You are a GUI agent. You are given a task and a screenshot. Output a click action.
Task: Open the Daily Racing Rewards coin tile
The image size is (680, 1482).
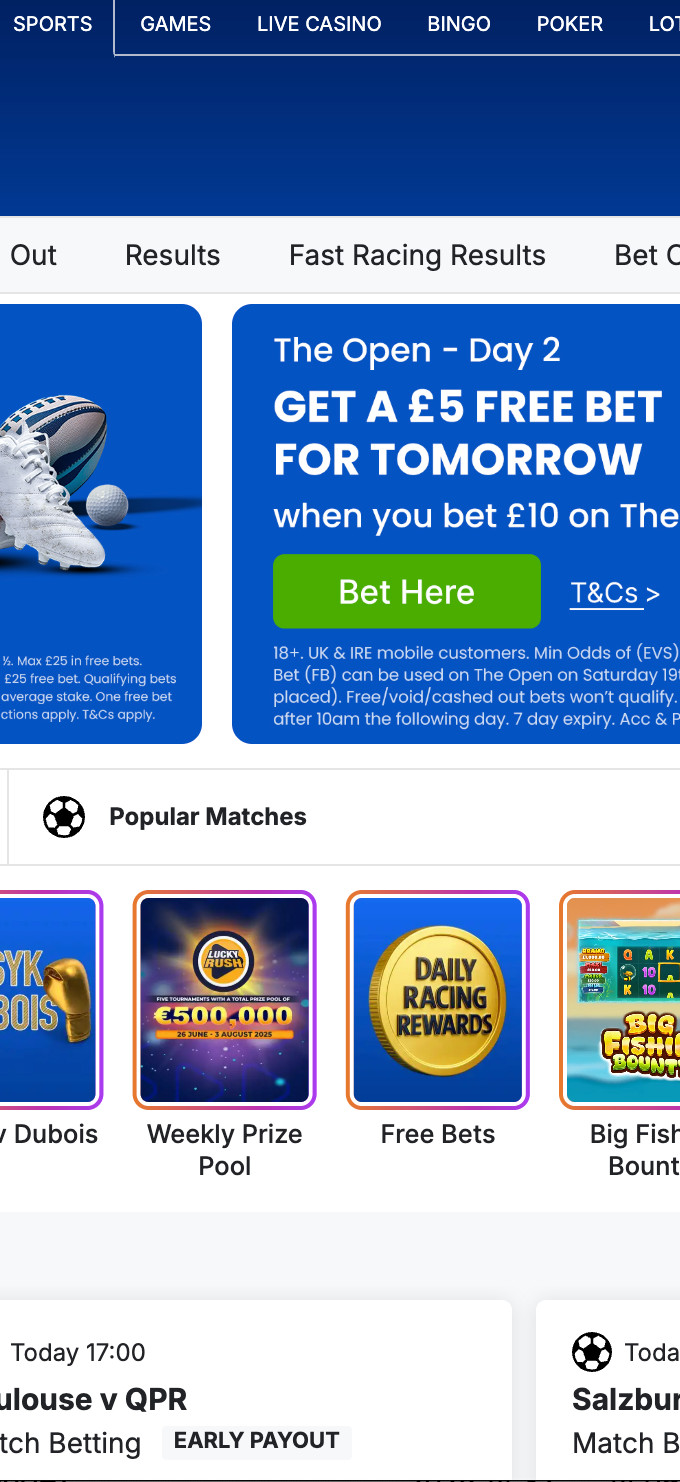tap(438, 1000)
